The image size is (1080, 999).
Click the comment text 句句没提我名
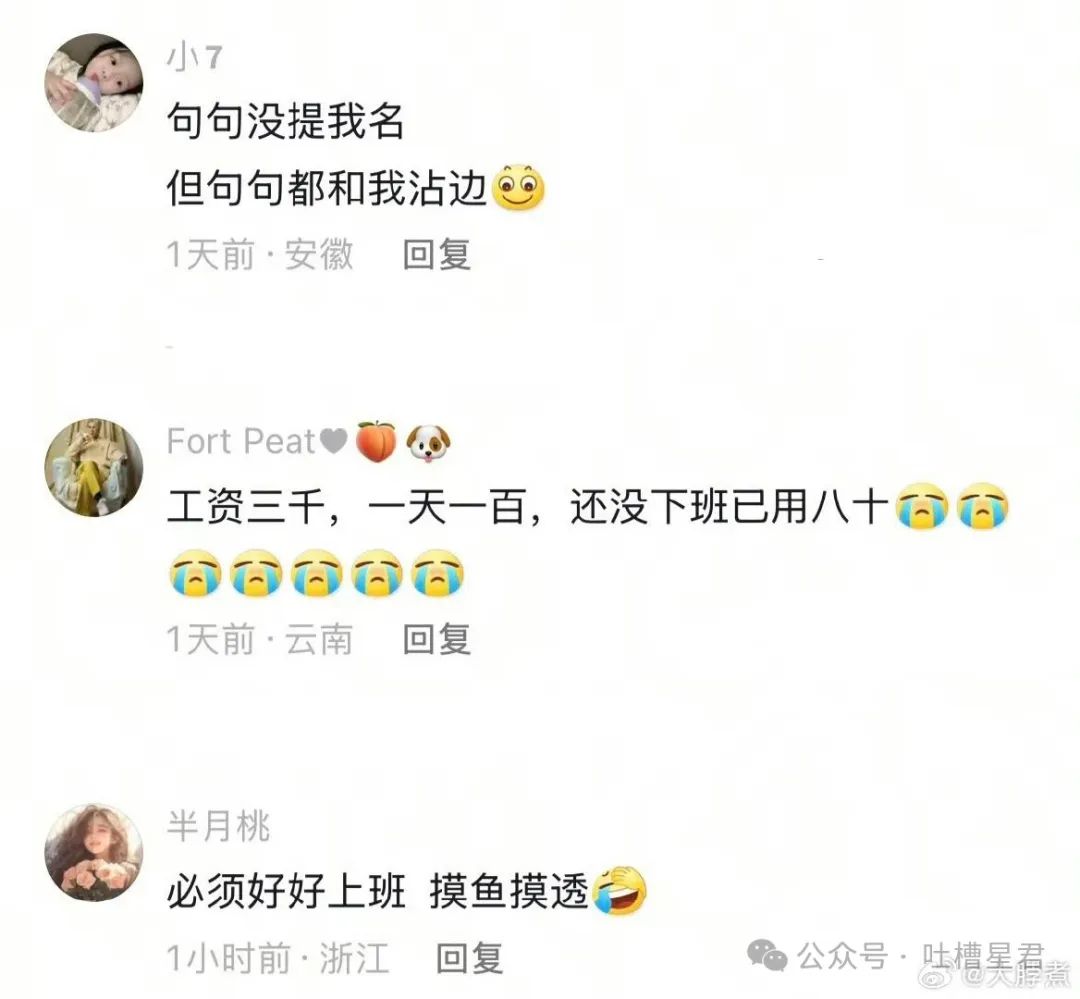coord(285,121)
